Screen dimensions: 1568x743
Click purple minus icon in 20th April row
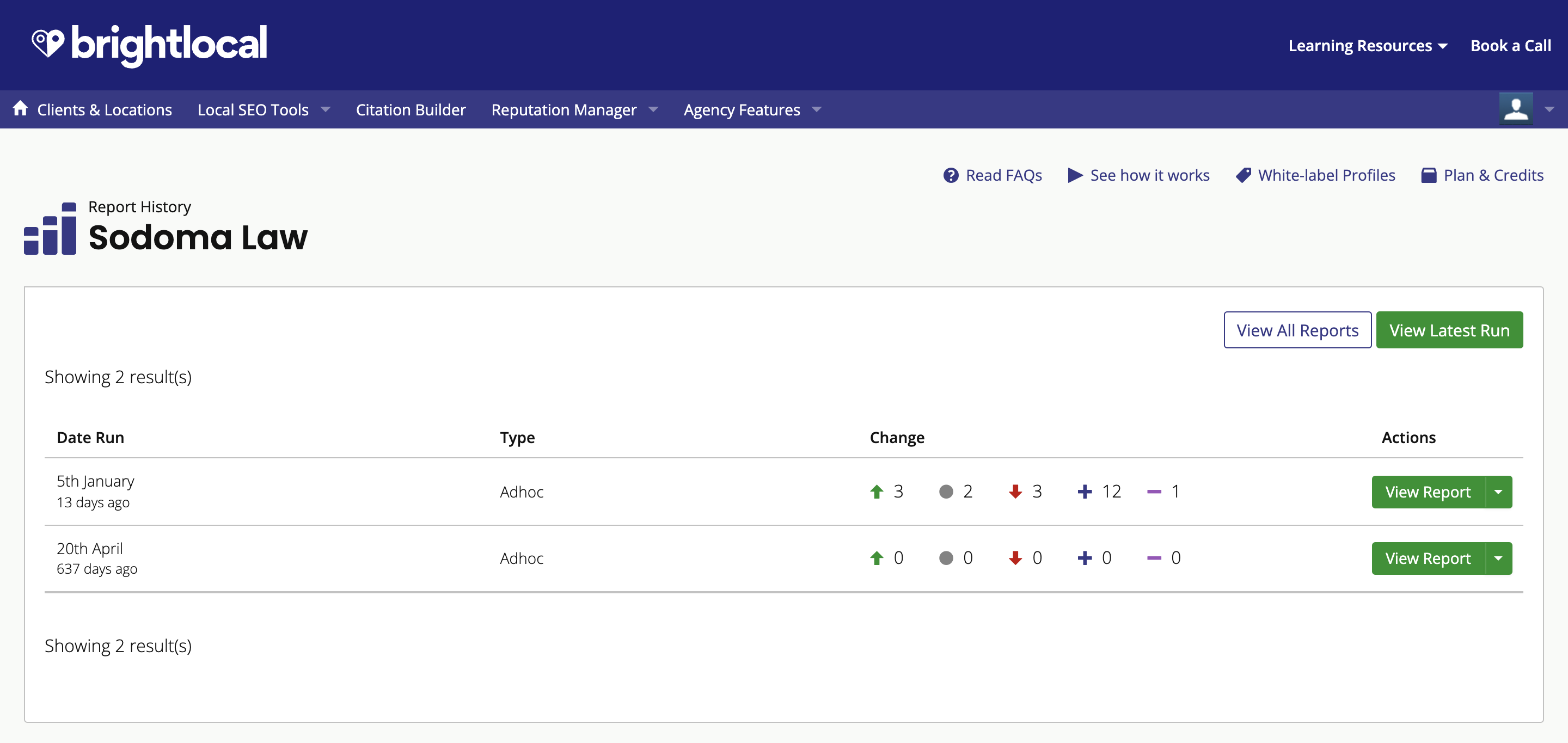click(x=1154, y=557)
